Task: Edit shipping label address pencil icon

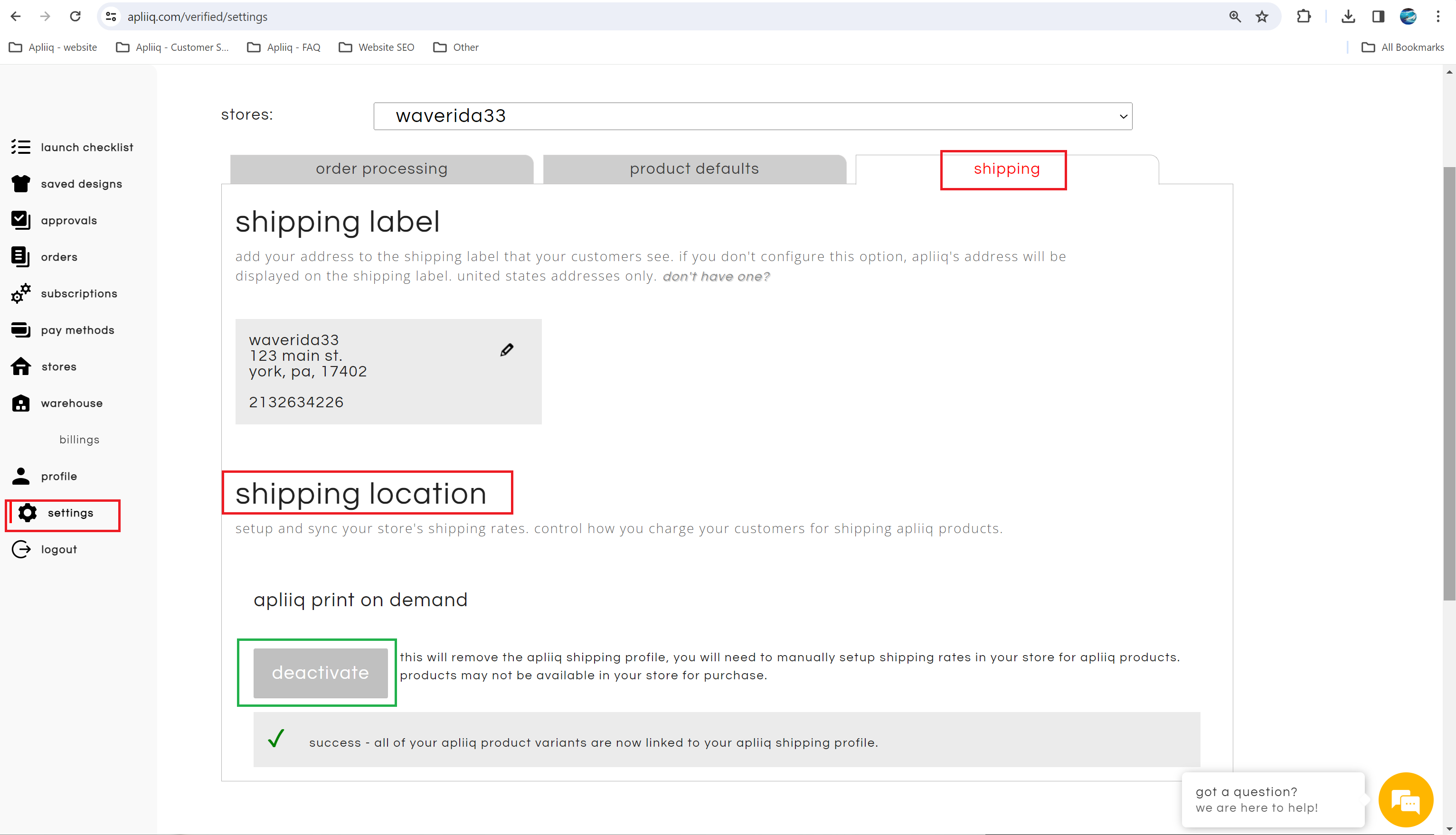Action: coord(507,350)
